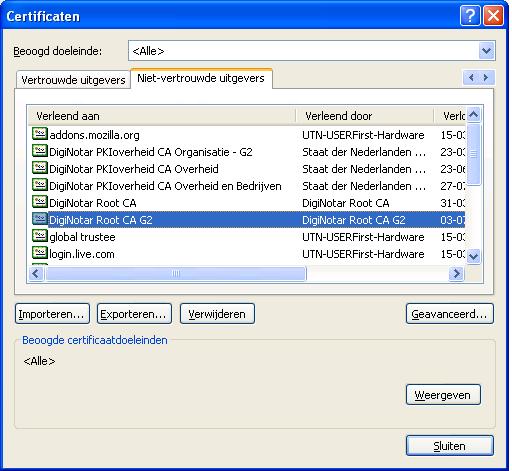View certificate with Weergeven button
This screenshot has width=512, height=471.
[x=443, y=395]
